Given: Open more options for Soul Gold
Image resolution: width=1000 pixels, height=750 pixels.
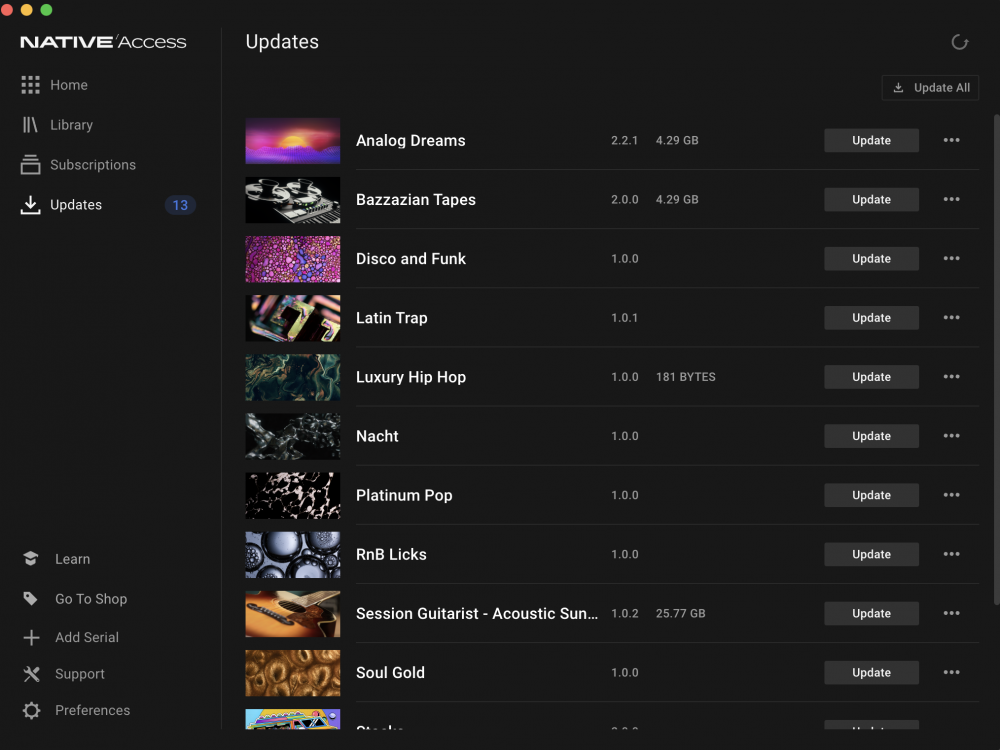Looking at the screenshot, I should (x=952, y=672).
